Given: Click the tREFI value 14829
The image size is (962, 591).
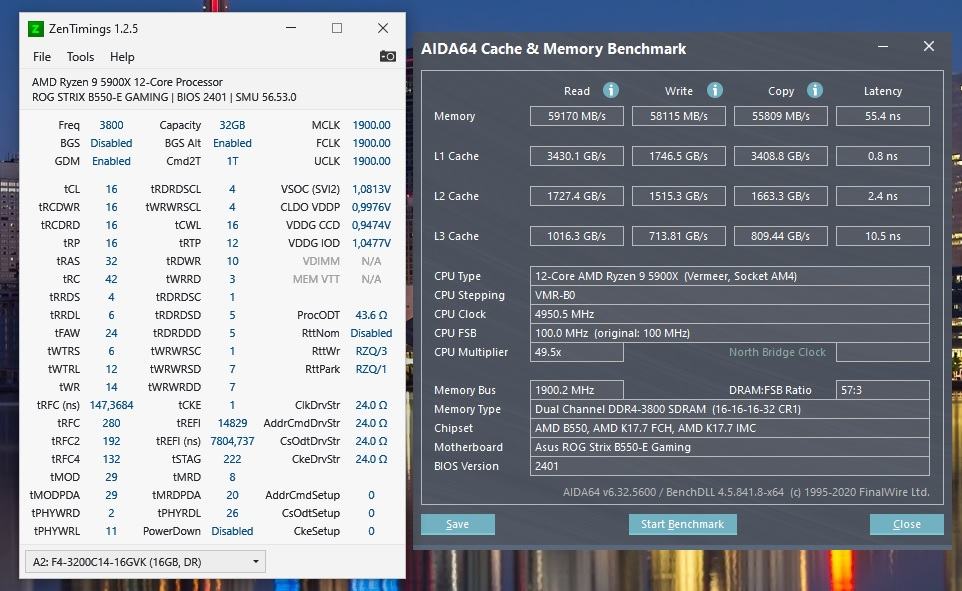Looking at the screenshot, I should point(232,423).
